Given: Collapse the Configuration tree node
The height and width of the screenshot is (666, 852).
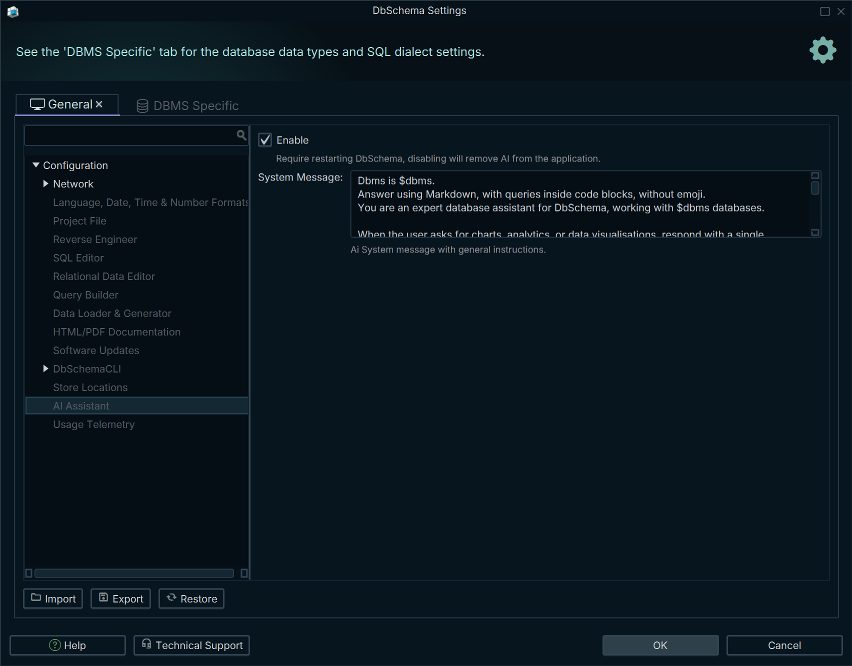Looking at the screenshot, I should tap(36, 165).
